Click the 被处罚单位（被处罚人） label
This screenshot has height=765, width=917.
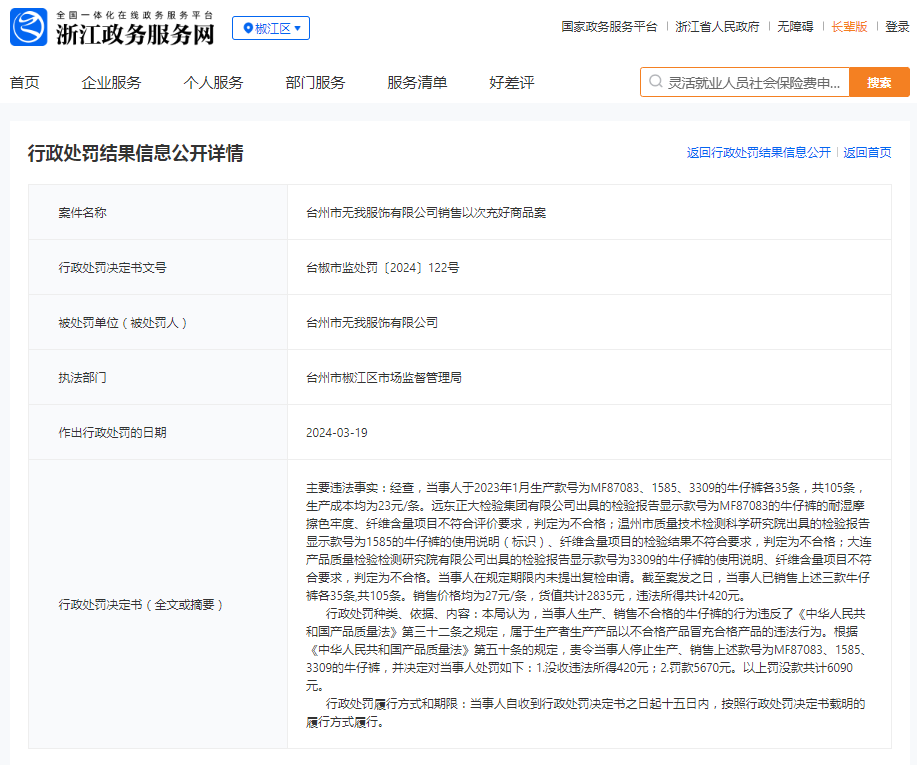pos(123,323)
